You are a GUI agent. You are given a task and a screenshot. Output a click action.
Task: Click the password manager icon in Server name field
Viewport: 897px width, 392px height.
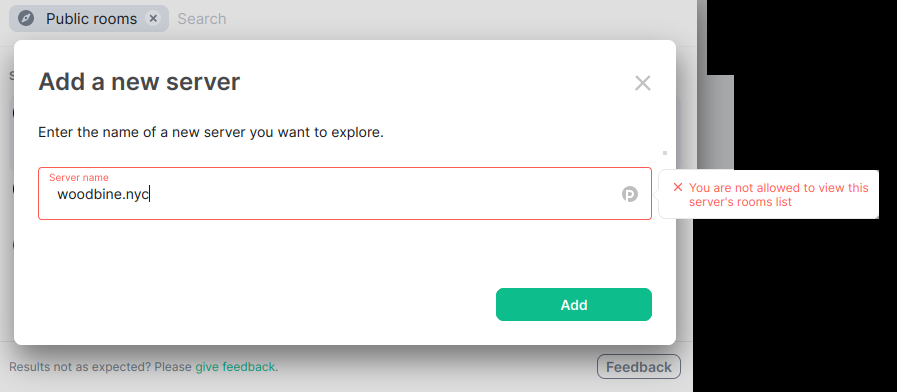[x=630, y=194]
